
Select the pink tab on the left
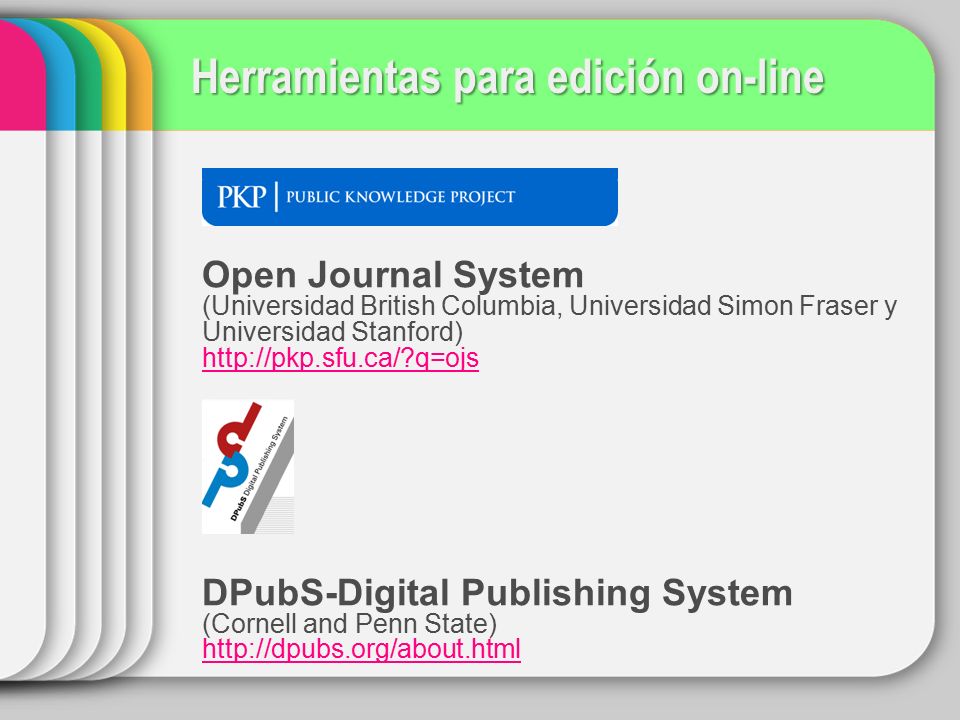[x=21, y=73]
